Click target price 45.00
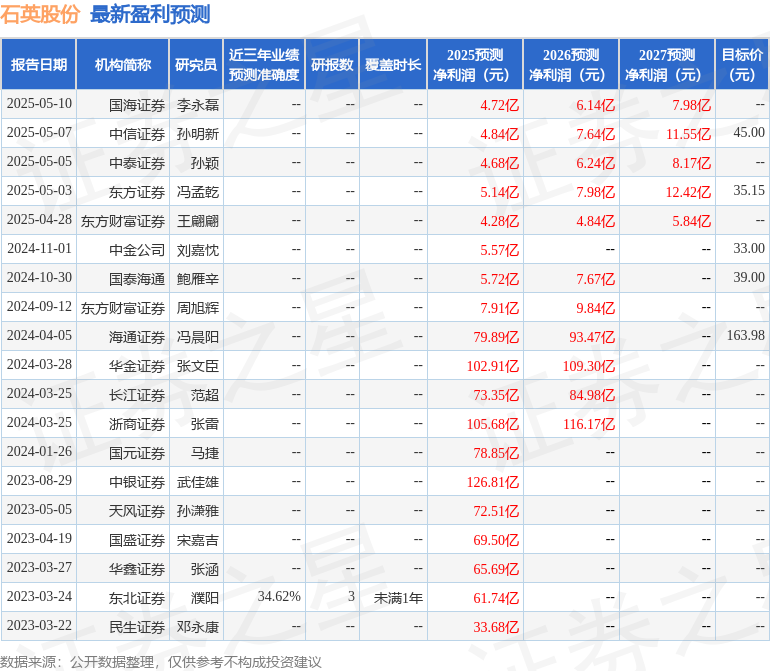The height and width of the screenshot is (671, 770). click(x=749, y=133)
